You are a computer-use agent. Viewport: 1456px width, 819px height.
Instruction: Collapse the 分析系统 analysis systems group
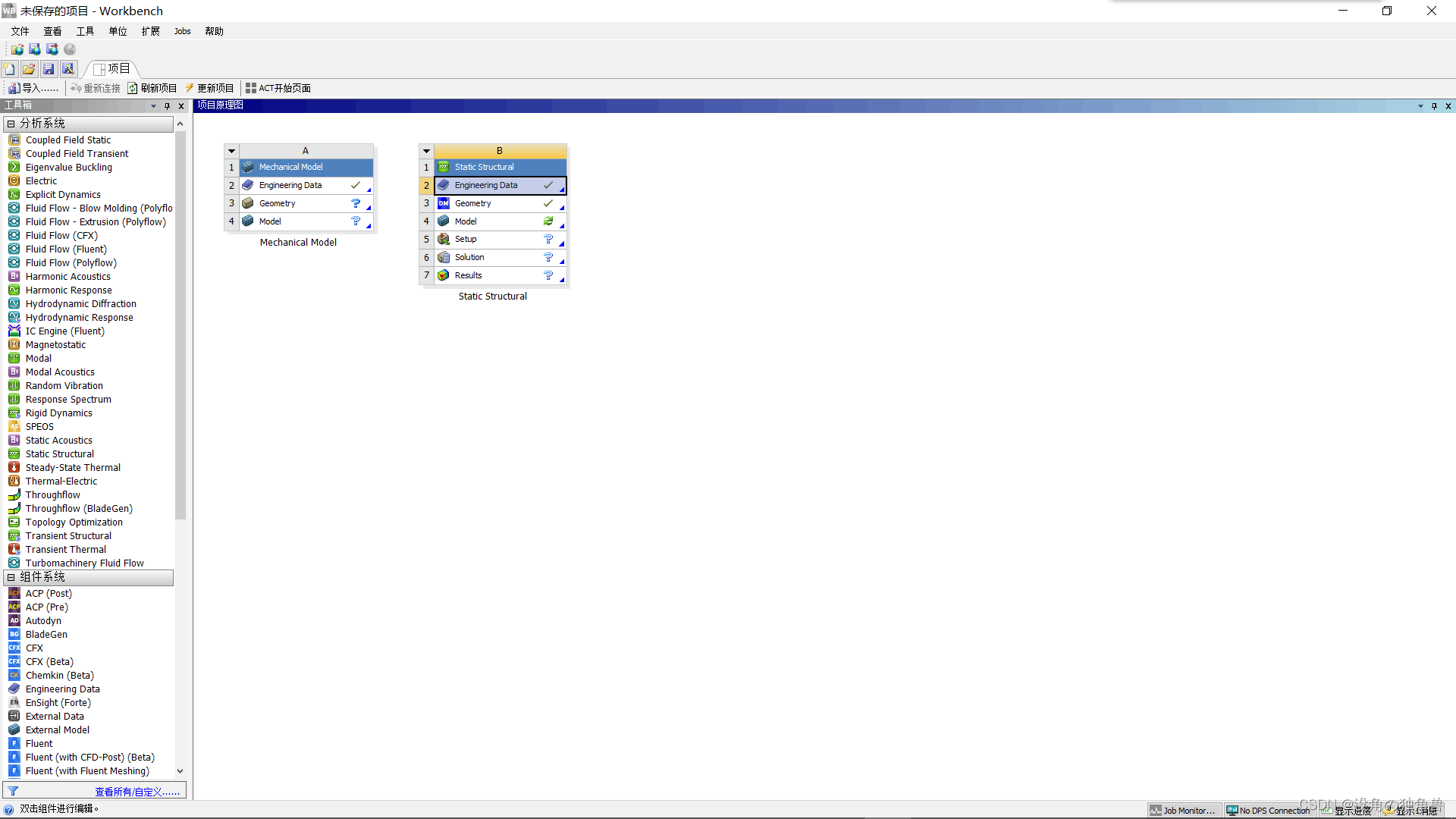tap(11, 123)
